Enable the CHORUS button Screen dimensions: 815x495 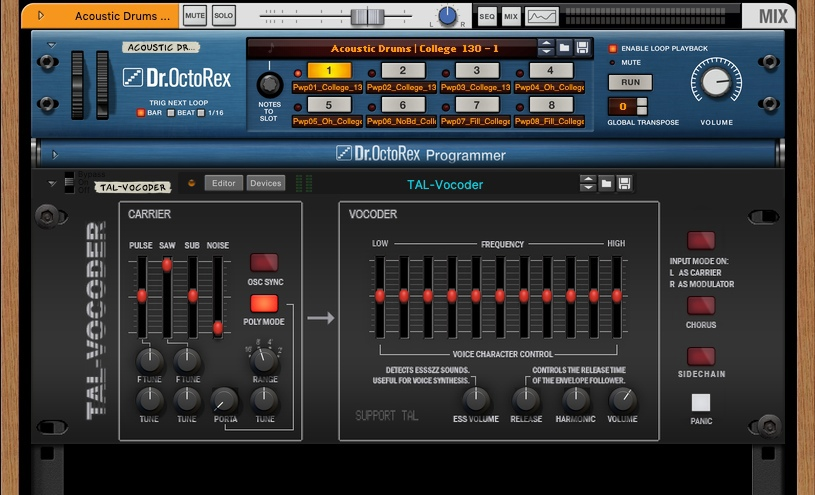701,306
